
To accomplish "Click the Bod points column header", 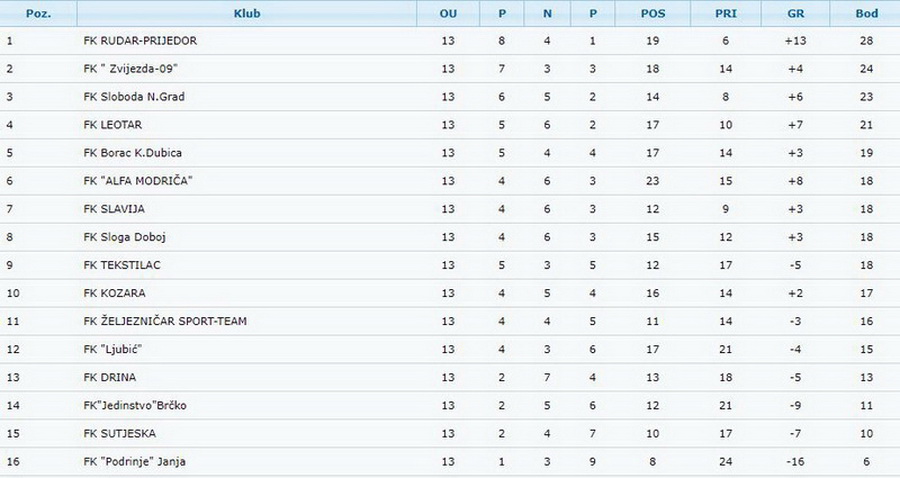I will coord(866,13).
